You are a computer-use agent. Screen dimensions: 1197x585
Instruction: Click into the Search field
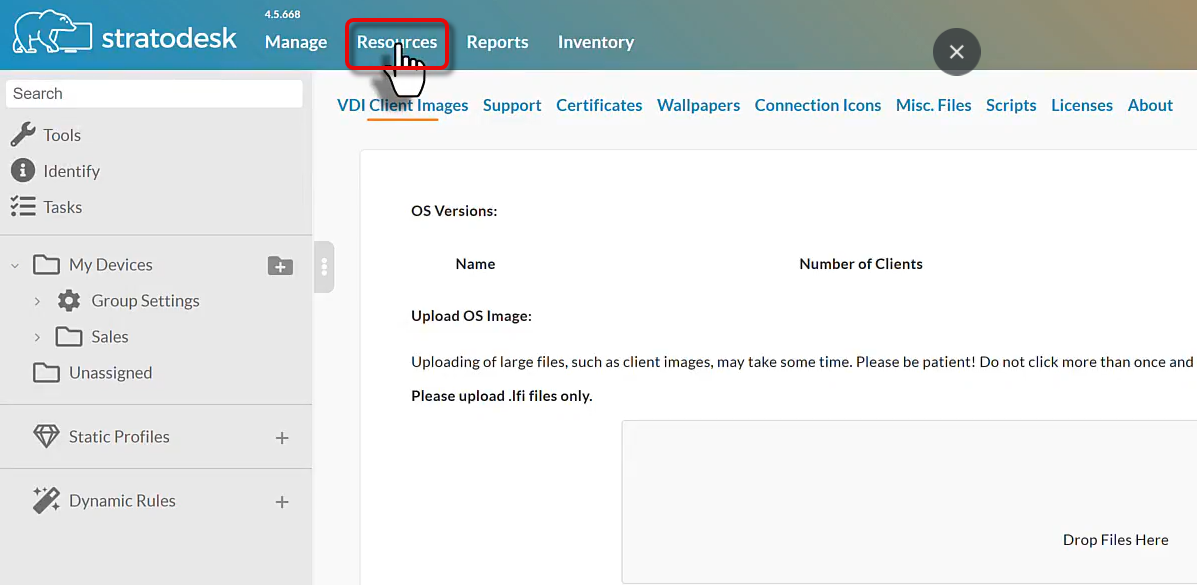click(155, 94)
